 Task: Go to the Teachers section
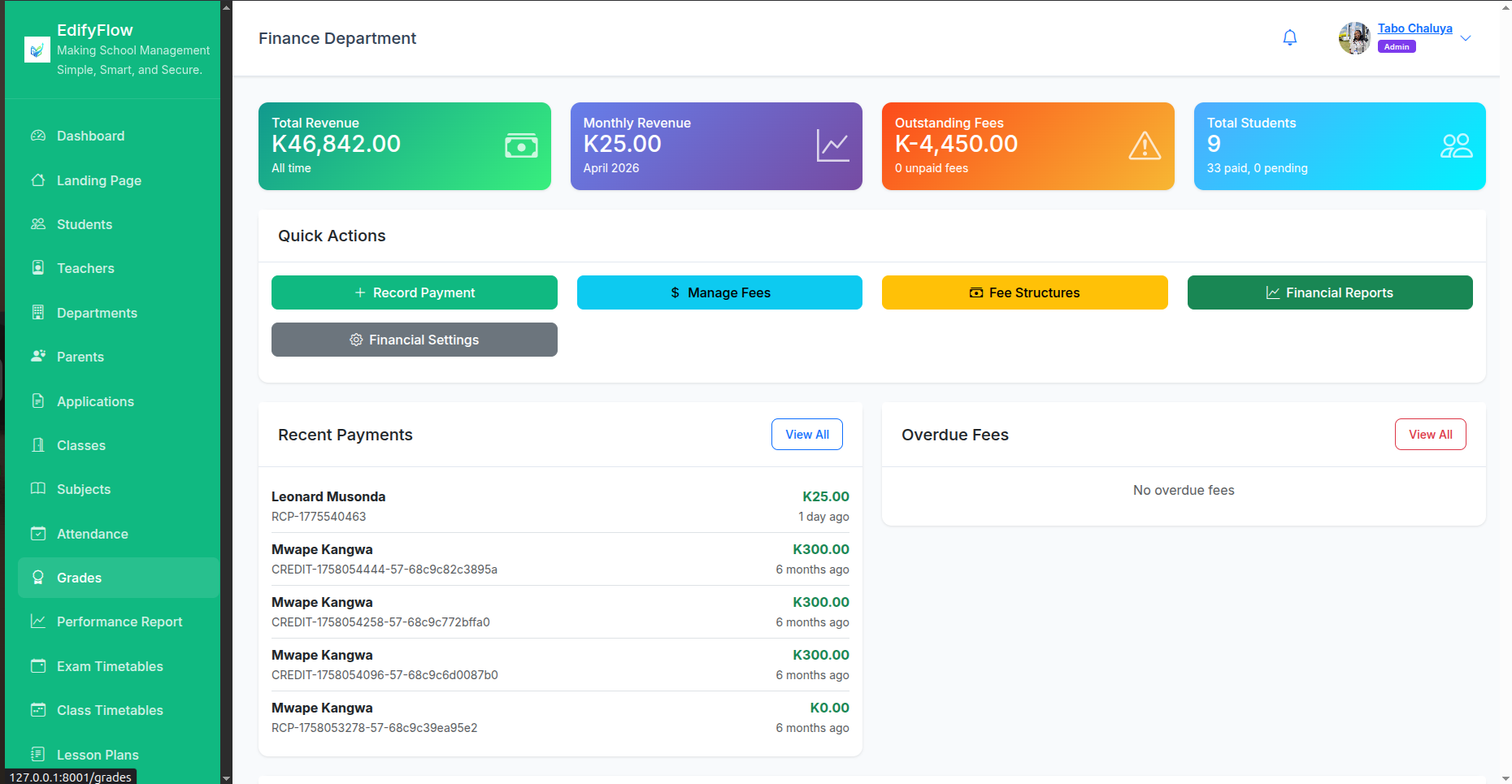click(x=119, y=268)
